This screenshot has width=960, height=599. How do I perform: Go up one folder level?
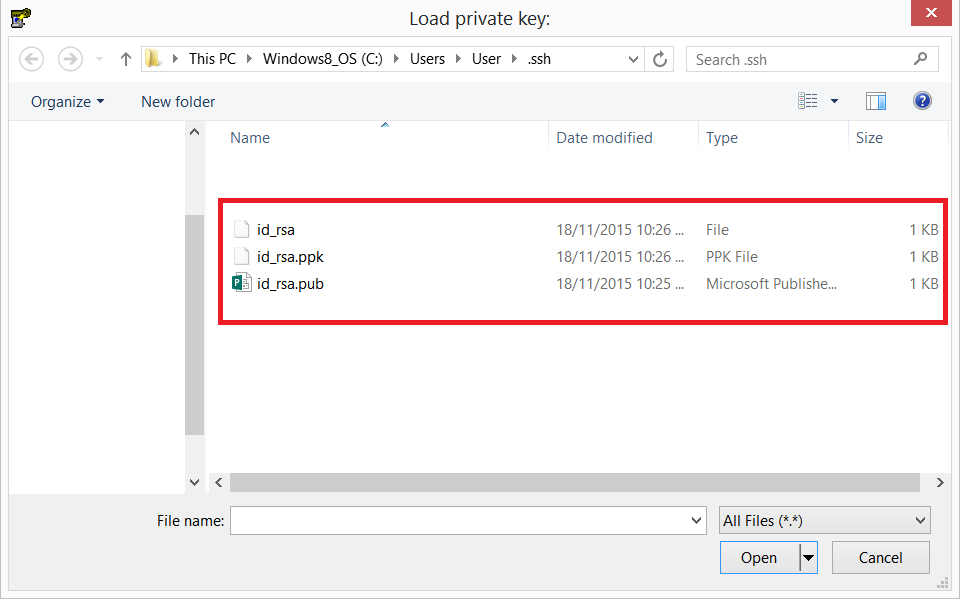[x=126, y=59]
